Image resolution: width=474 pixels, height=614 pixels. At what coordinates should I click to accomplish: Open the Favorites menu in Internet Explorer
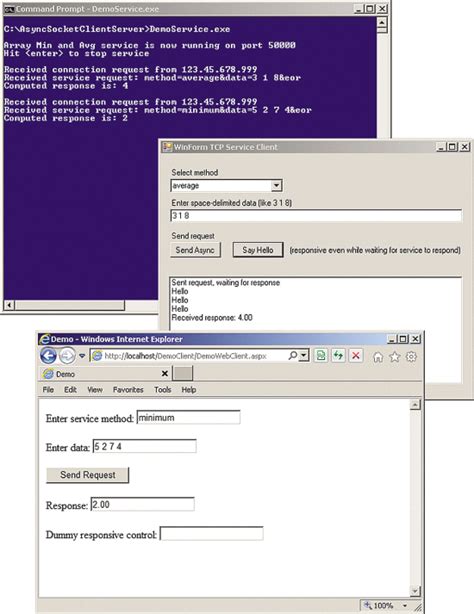(x=128, y=390)
